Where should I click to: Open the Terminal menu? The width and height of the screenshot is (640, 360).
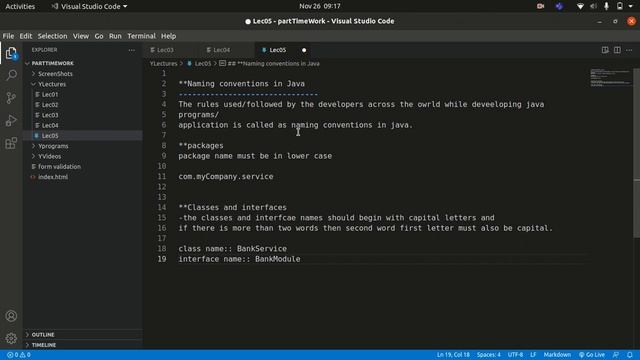(141, 36)
